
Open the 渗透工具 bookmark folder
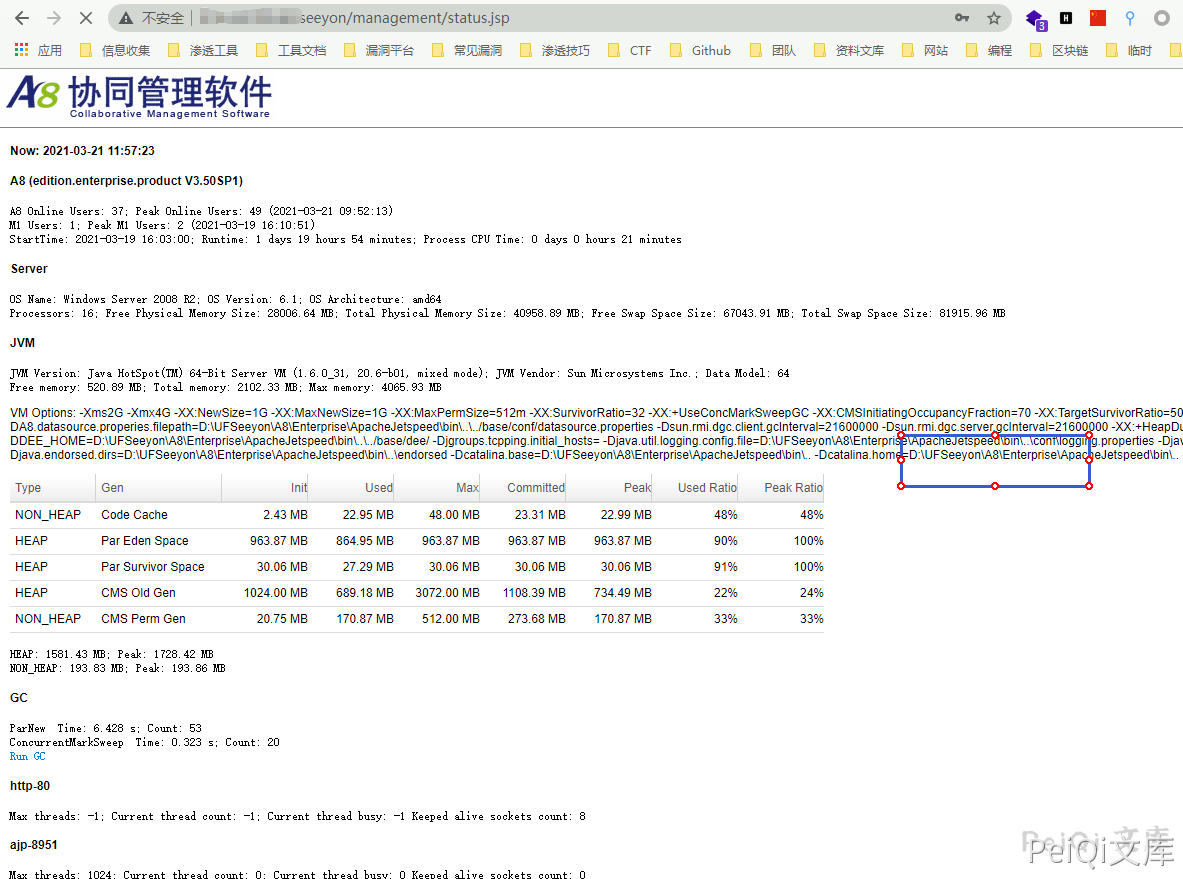click(x=203, y=51)
